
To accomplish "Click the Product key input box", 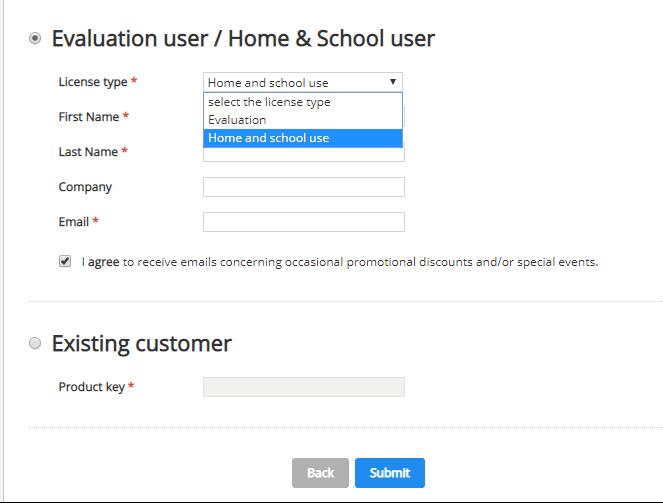I will pyautogui.click(x=303, y=387).
